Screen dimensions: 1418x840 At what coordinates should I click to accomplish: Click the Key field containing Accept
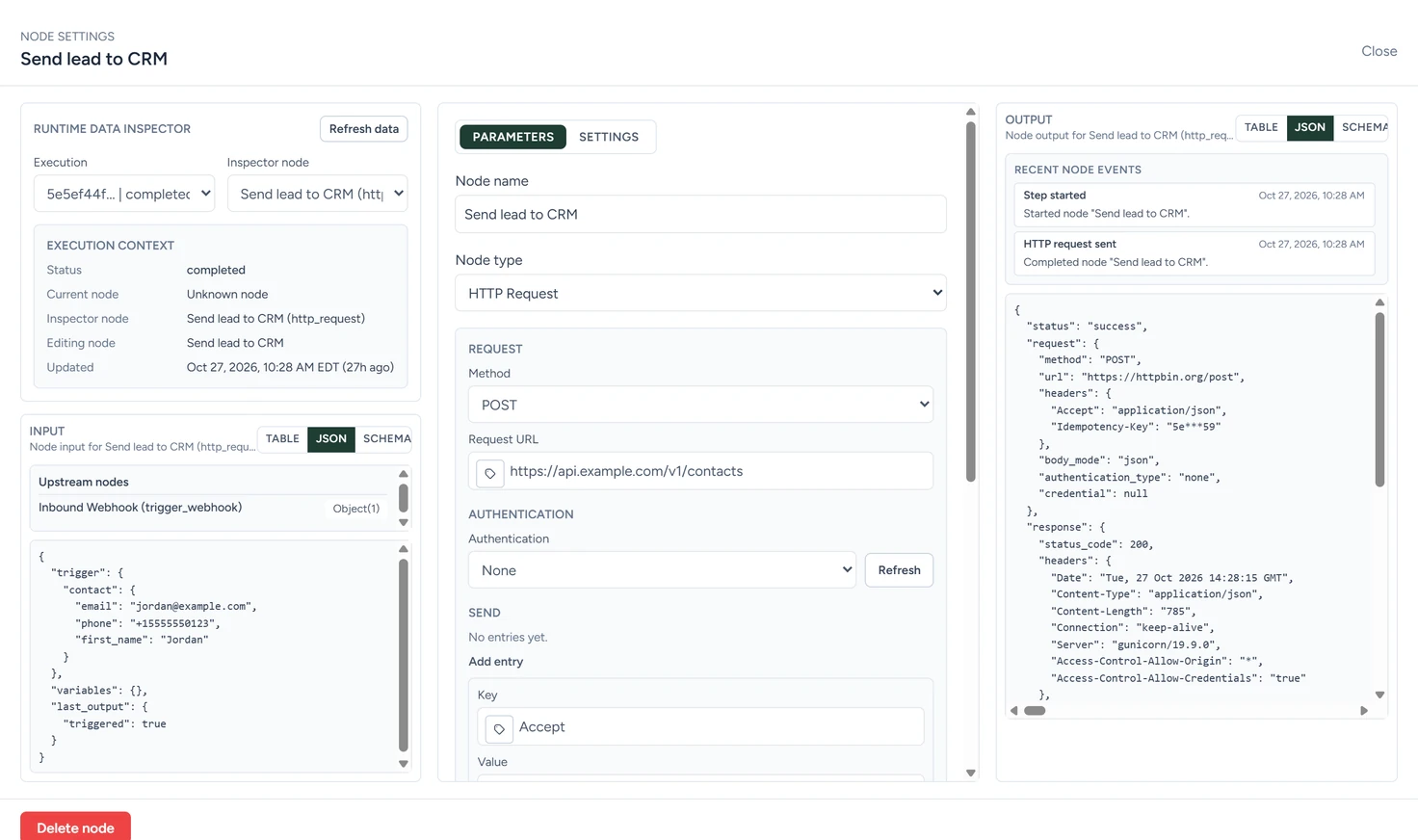pos(700,727)
